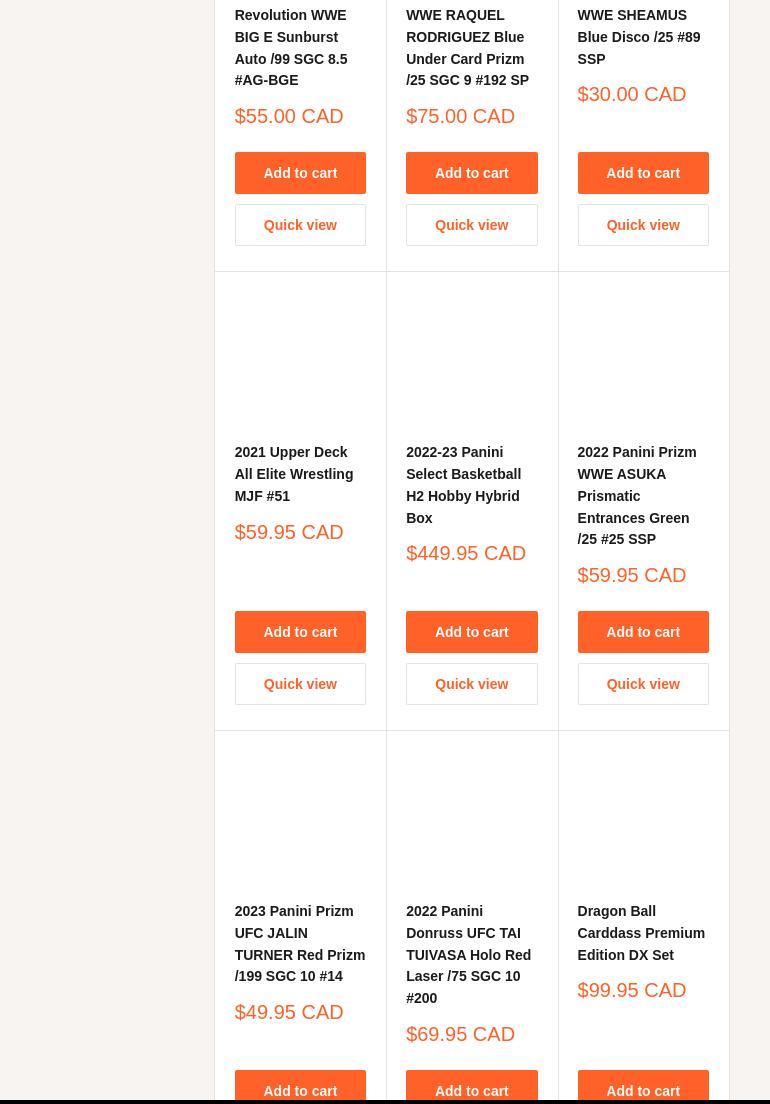Open TAI TUIVASA Holo Red Laser link
The width and height of the screenshot is (770, 1104).
pyautogui.click(x=468, y=954)
